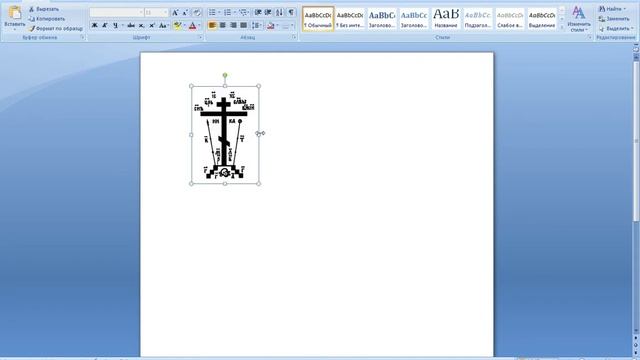The image size is (640, 360).
Task: Select center alignment
Action: (222, 25)
